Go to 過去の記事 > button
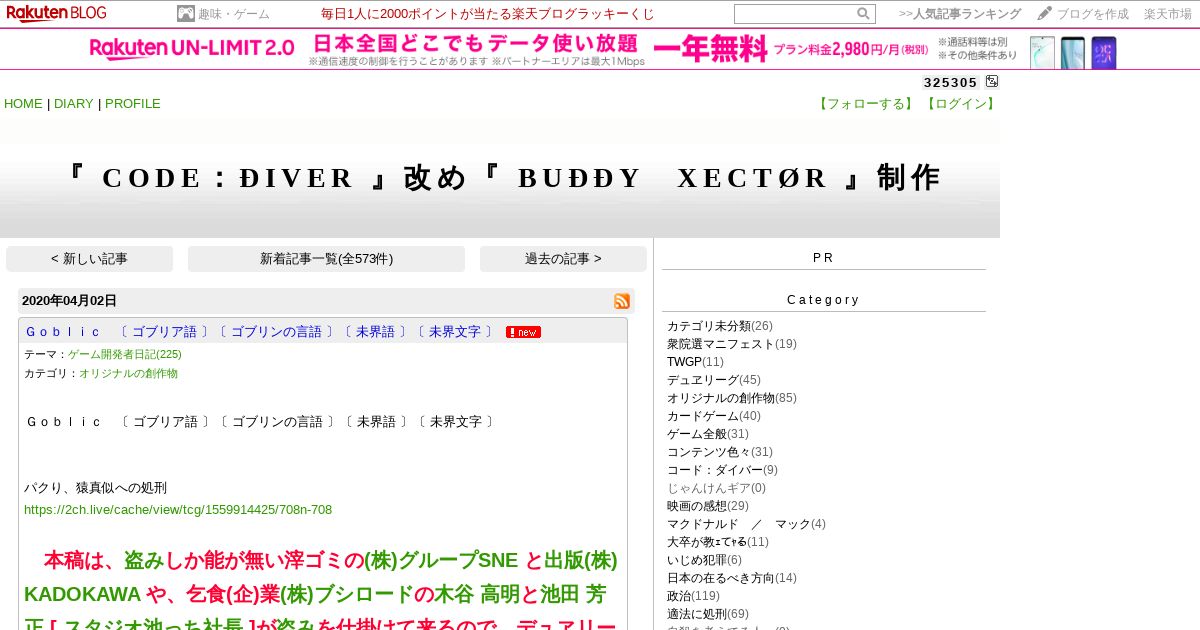Viewport: 1200px width, 630px height. 563,259
